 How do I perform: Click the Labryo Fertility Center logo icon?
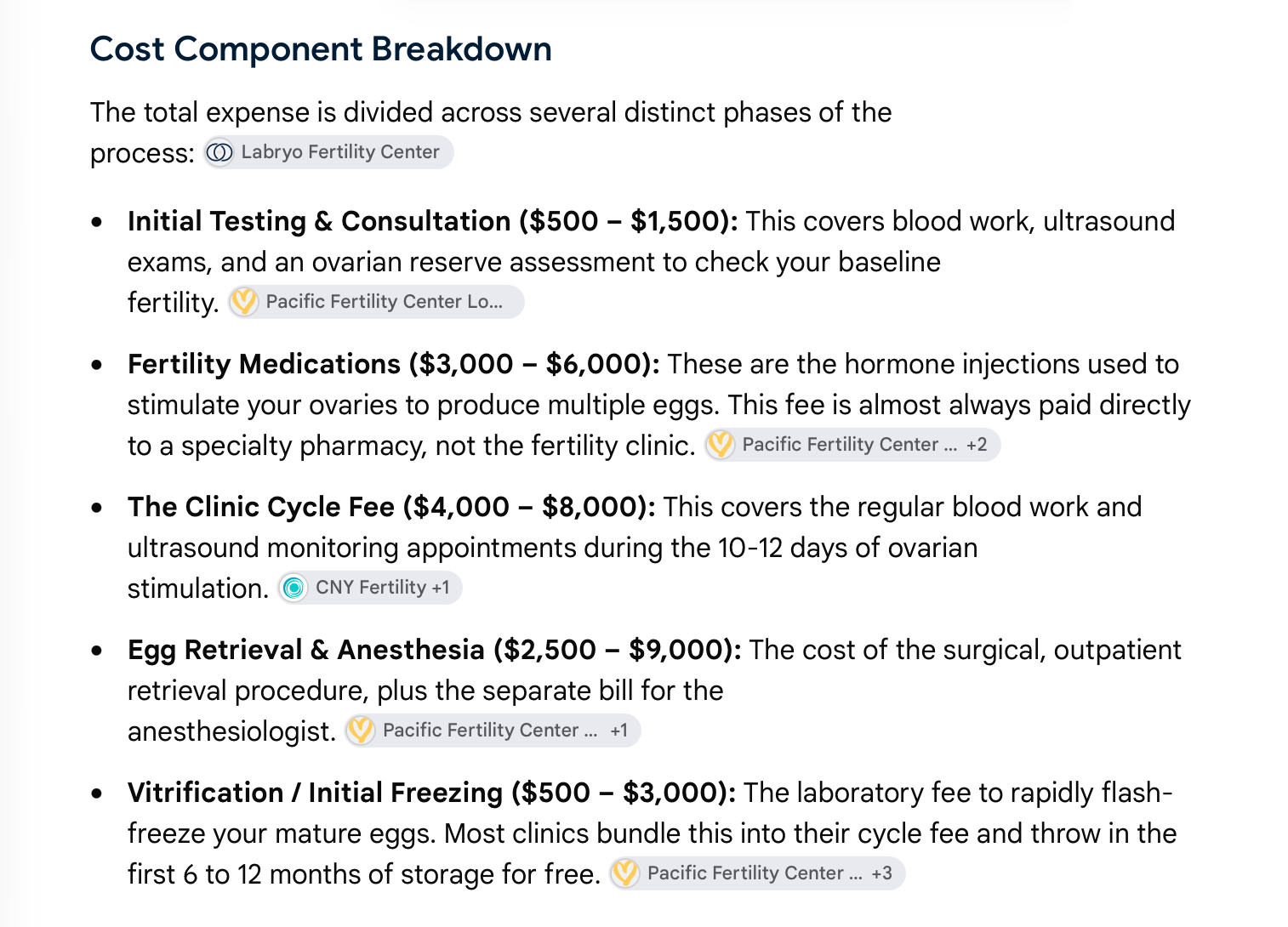coord(219,152)
